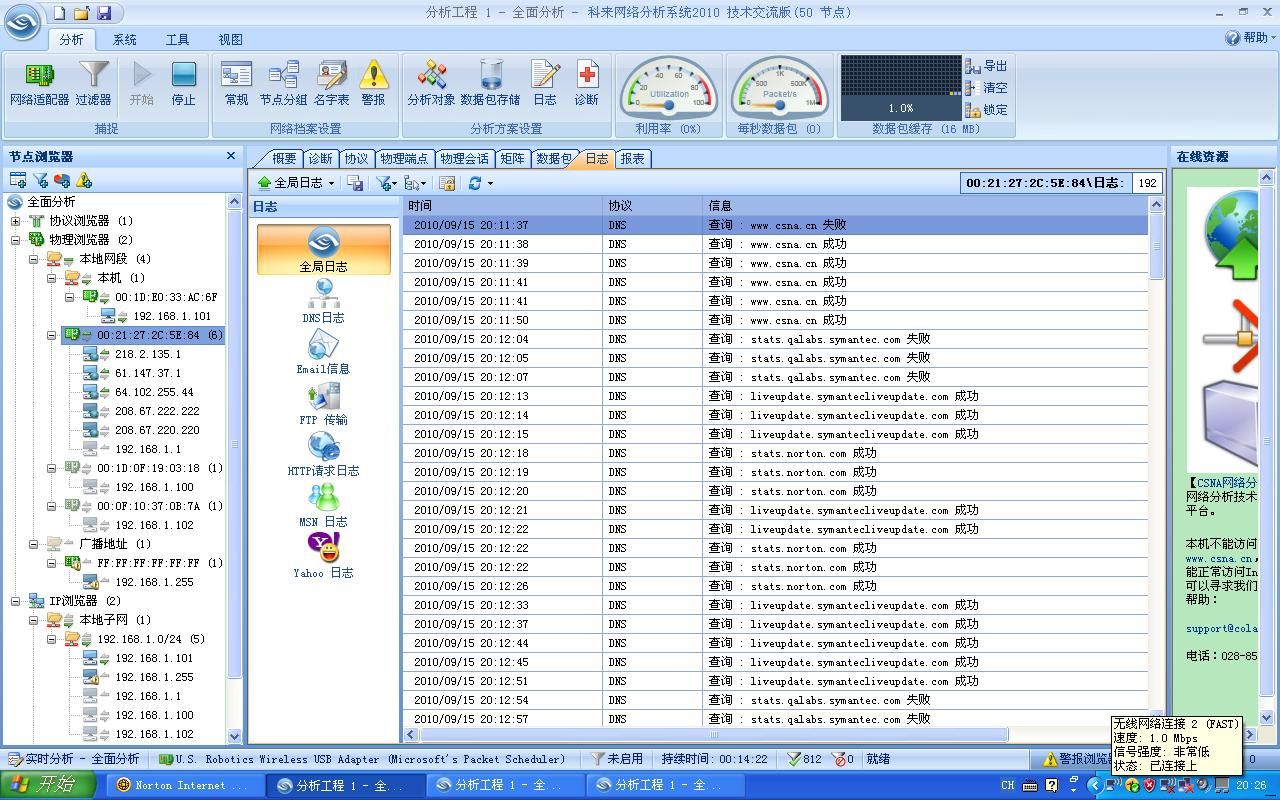Click the log list vertical scrollbar

[x=1157, y=450]
